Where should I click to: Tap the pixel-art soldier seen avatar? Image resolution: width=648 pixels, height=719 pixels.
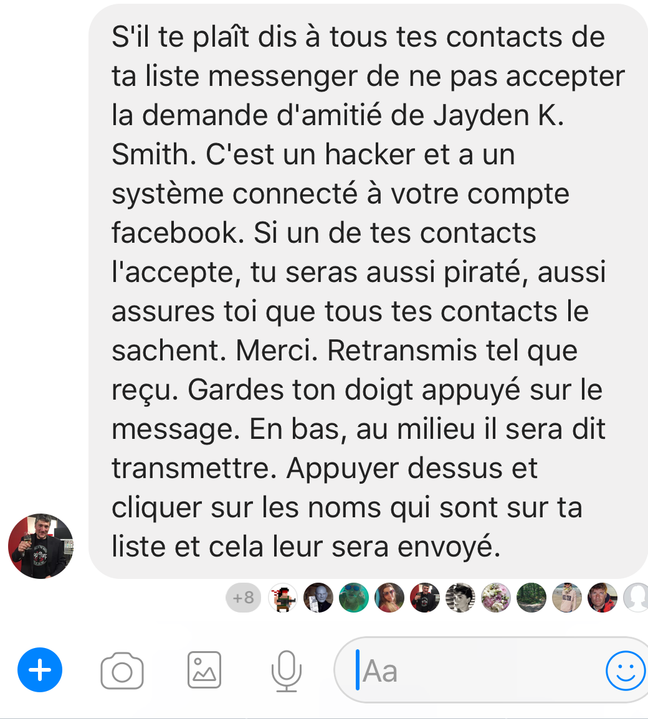(282, 597)
